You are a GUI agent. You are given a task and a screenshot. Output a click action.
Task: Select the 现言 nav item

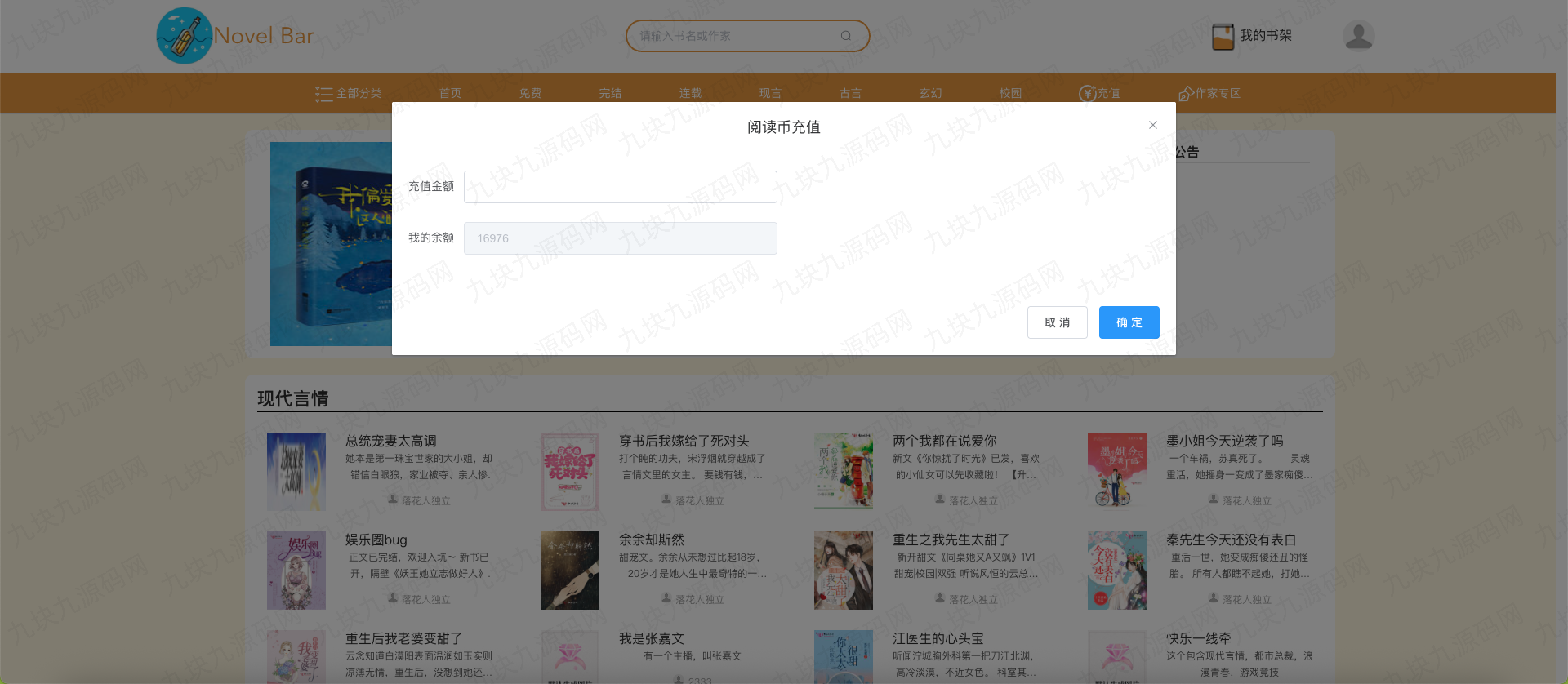tap(771, 94)
